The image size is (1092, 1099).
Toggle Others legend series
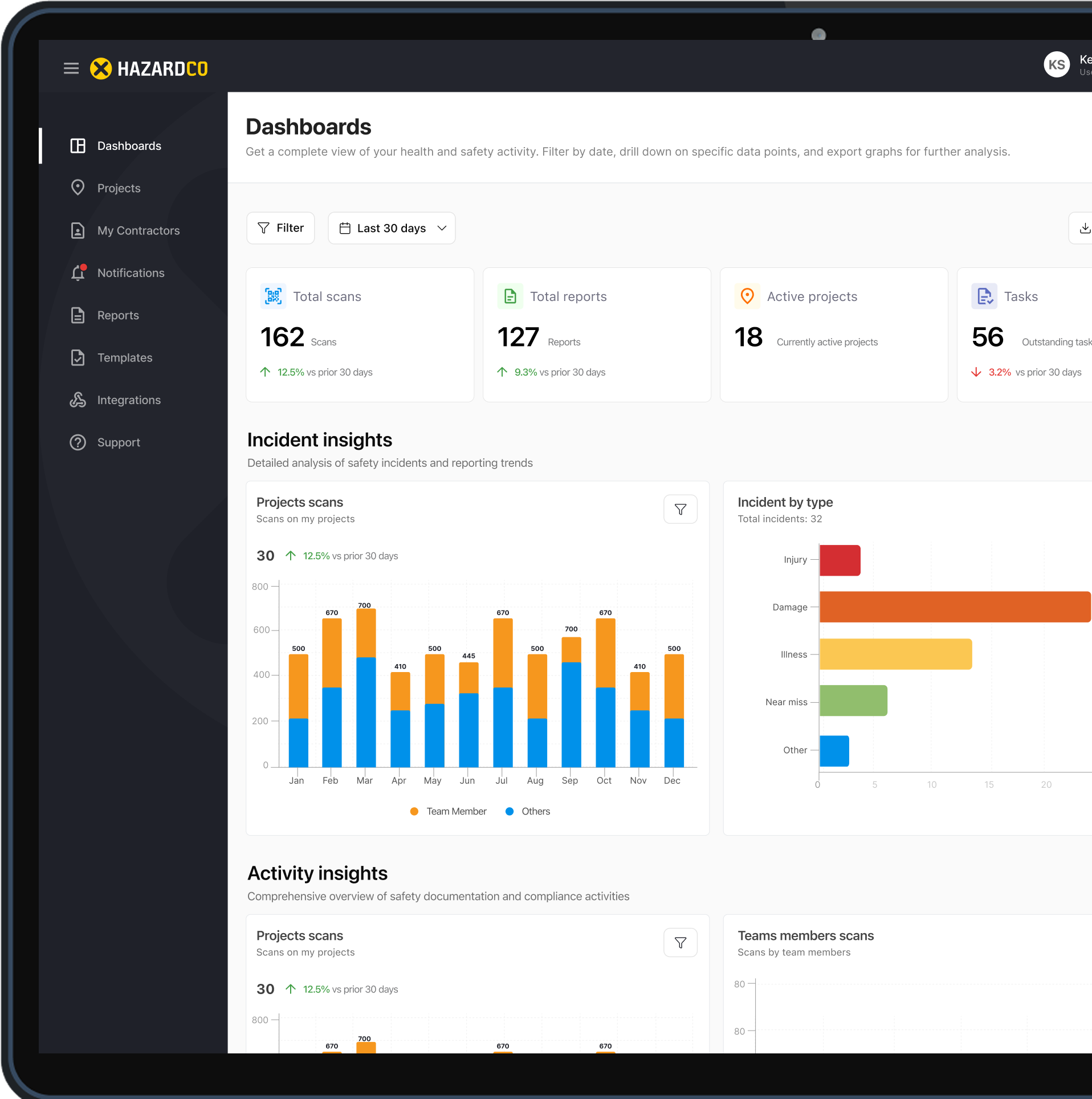click(528, 811)
